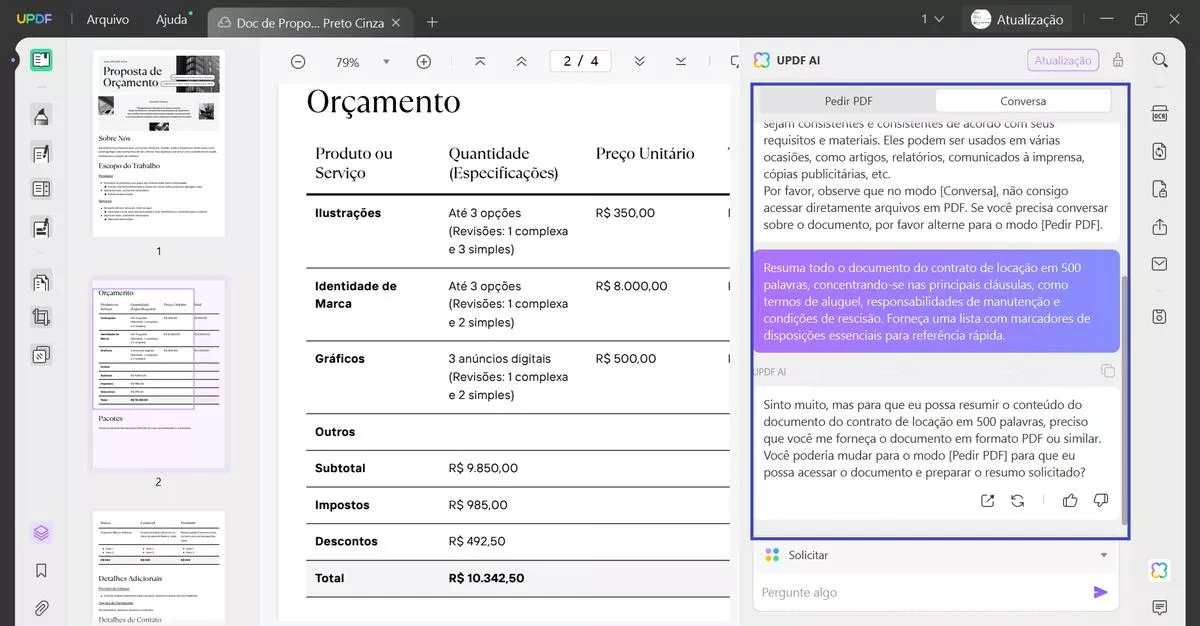
Task: Open the bookmarks panel
Action: pos(41,571)
